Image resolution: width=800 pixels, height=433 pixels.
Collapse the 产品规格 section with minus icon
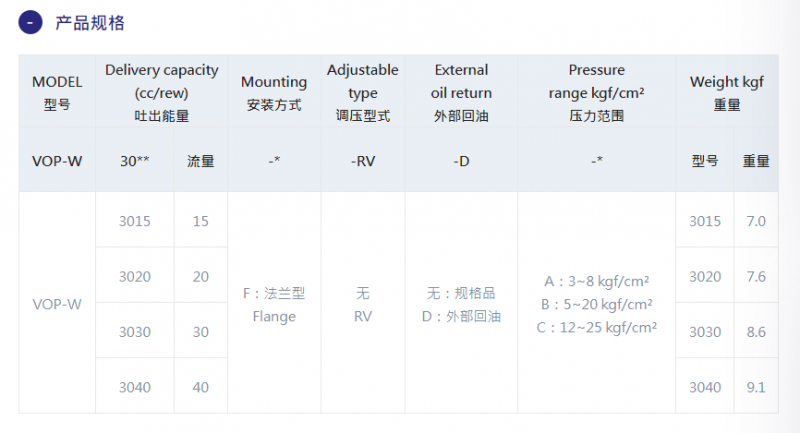pyautogui.click(x=30, y=22)
